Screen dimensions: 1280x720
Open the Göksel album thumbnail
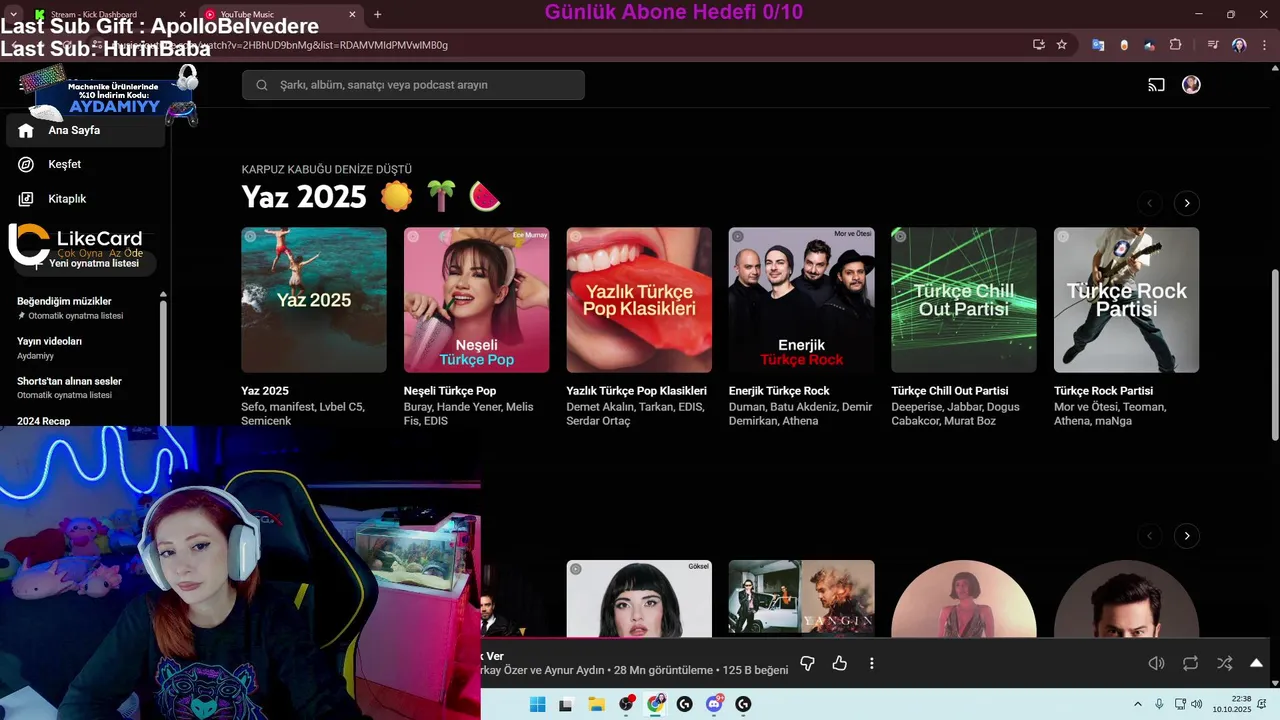pos(639,598)
